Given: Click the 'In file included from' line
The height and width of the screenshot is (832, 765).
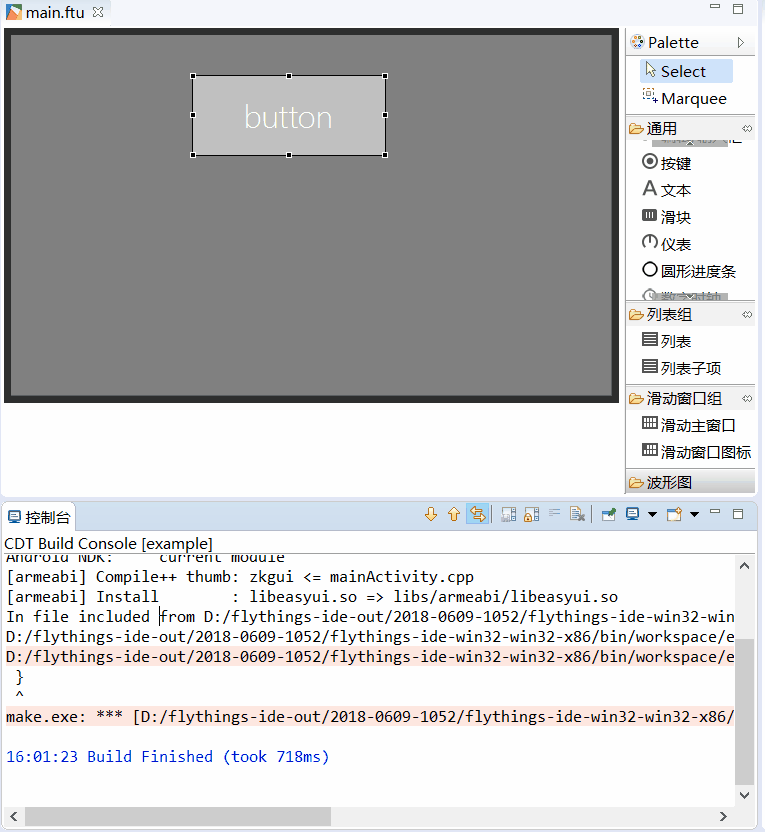Looking at the screenshot, I should (x=370, y=617).
